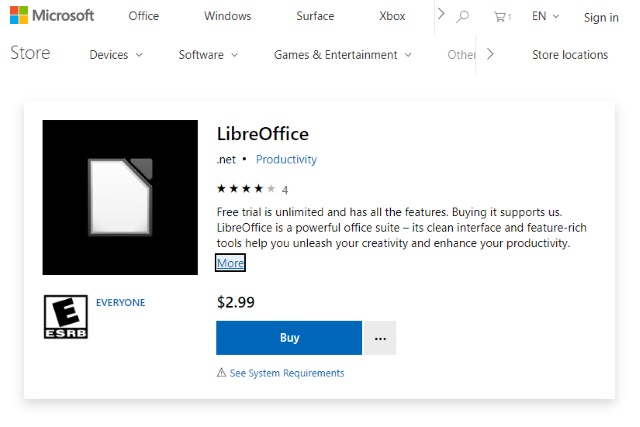This screenshot has height=427, width=640.
Task: Click the Productivity category link
Action: click(286, 159)
